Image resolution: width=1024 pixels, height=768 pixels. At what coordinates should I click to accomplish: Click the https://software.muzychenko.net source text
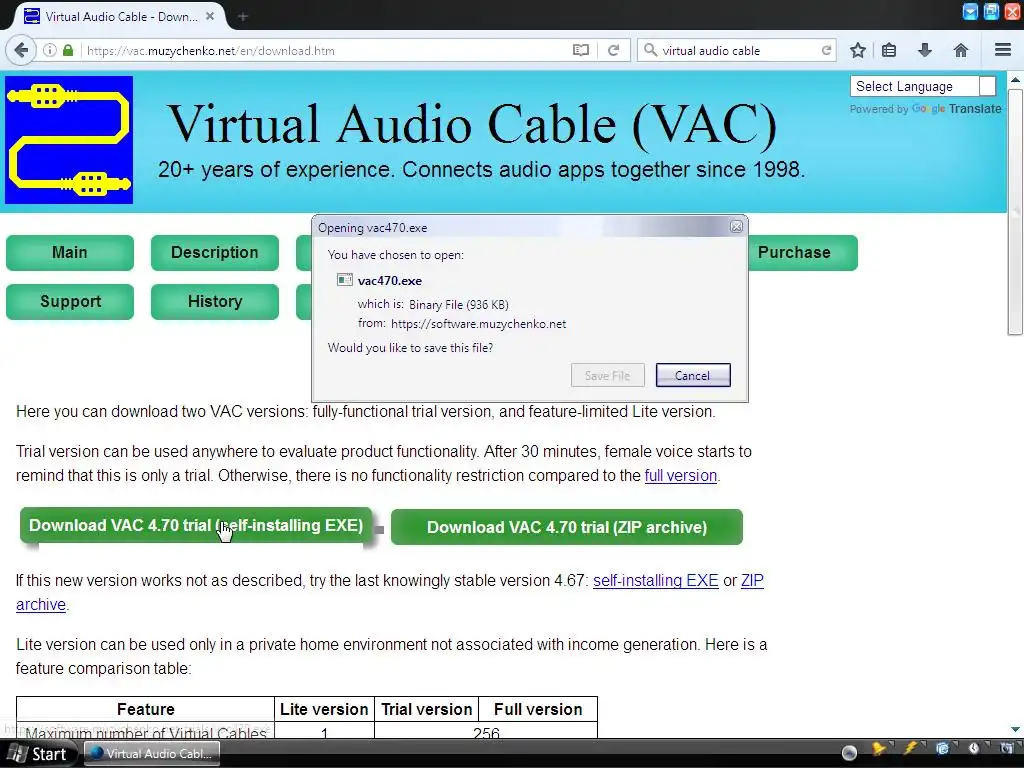pyautogui.click(x=478, y=324)
